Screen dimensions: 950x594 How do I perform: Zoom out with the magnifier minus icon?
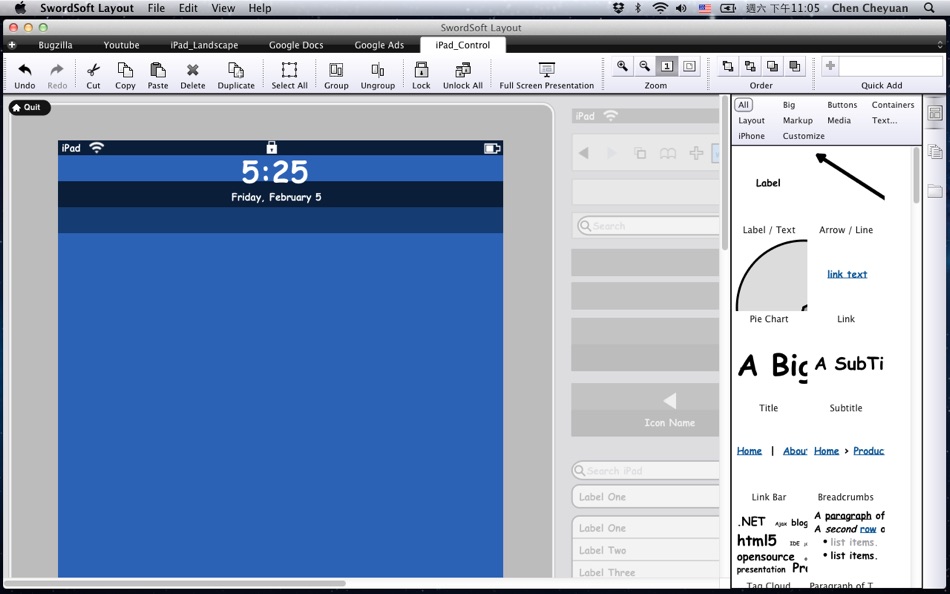pyautogui.click(x=645, y=67)
